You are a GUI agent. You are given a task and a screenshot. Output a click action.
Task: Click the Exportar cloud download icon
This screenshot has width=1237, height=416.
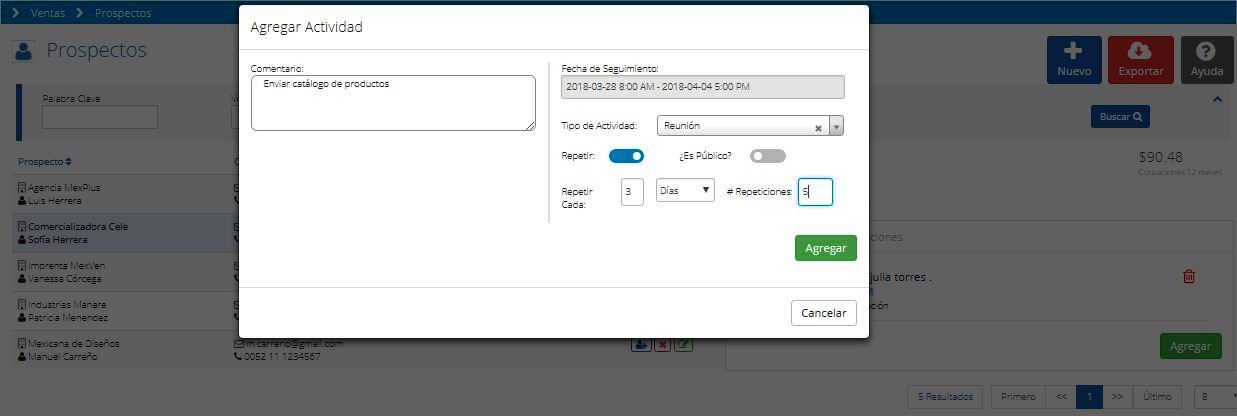click(x=1140, y=51)
